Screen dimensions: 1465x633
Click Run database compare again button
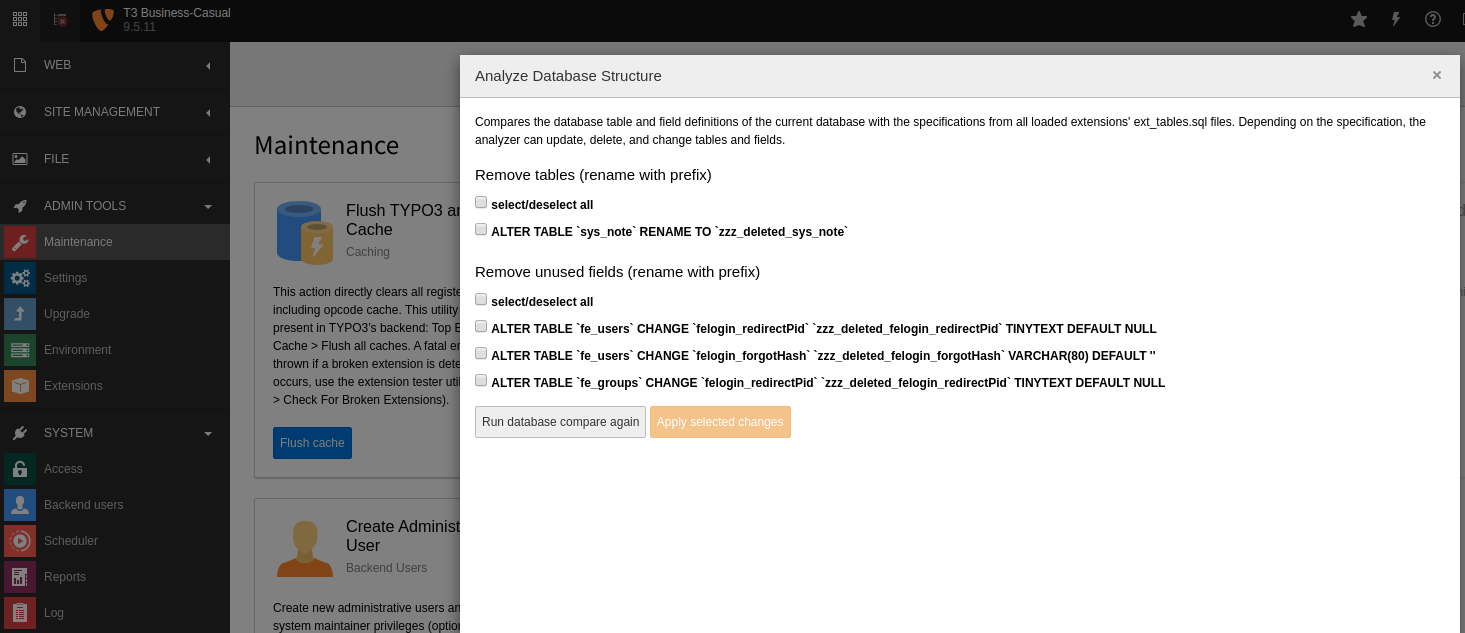[560, 422]
